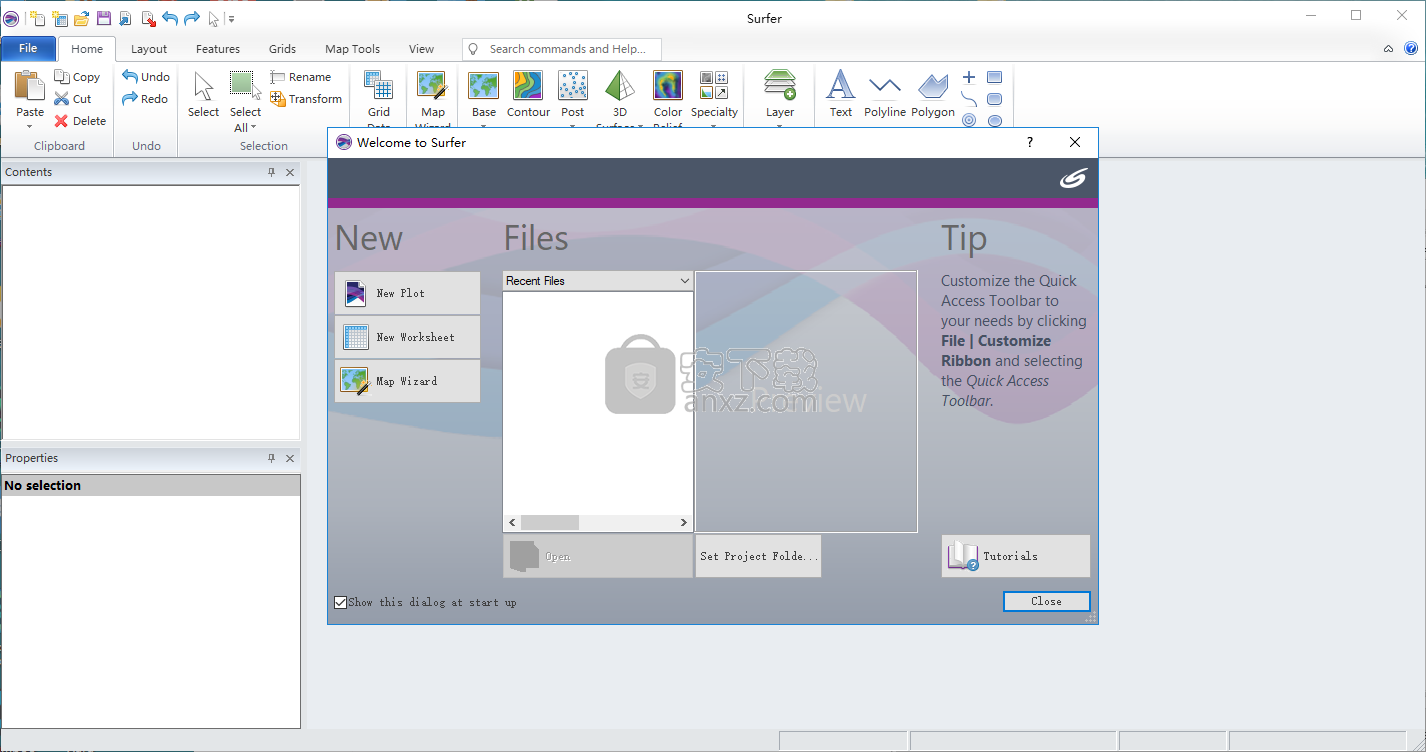Click left arrow of files list scrollbar
This screenshot has width=1426, height=752.
(512, 522)
